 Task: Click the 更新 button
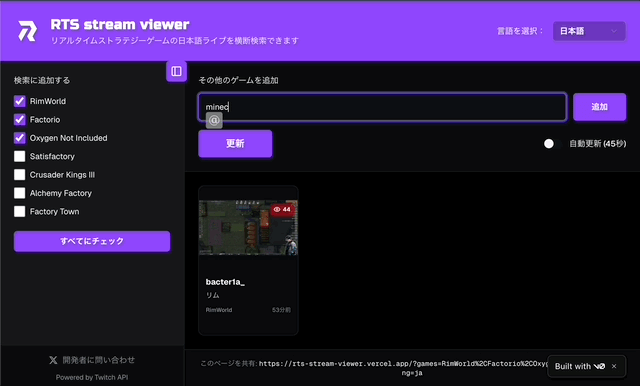tap(235, 144)
